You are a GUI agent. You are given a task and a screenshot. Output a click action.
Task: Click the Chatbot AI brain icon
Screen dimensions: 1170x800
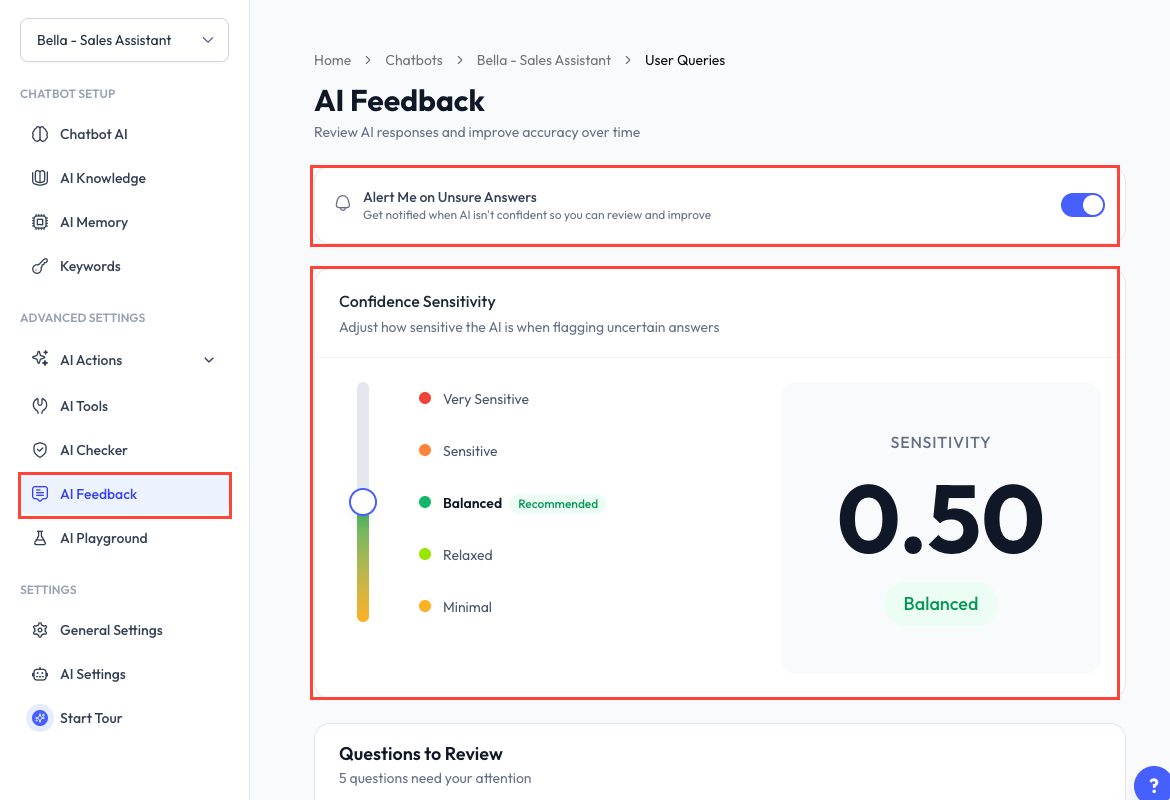(x=40, y=134)
